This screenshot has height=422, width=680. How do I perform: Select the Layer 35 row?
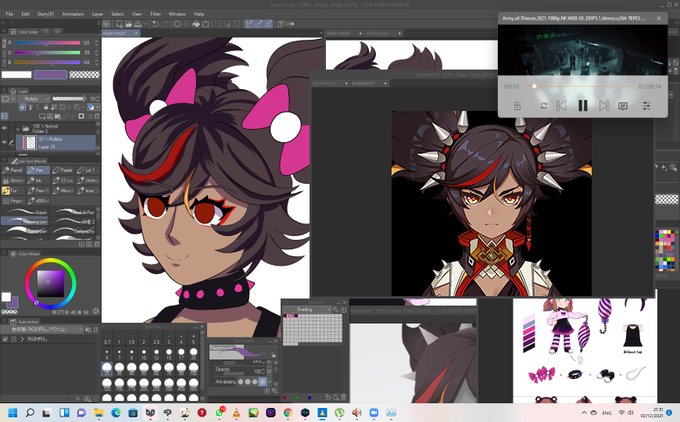[x=56, y=142]
